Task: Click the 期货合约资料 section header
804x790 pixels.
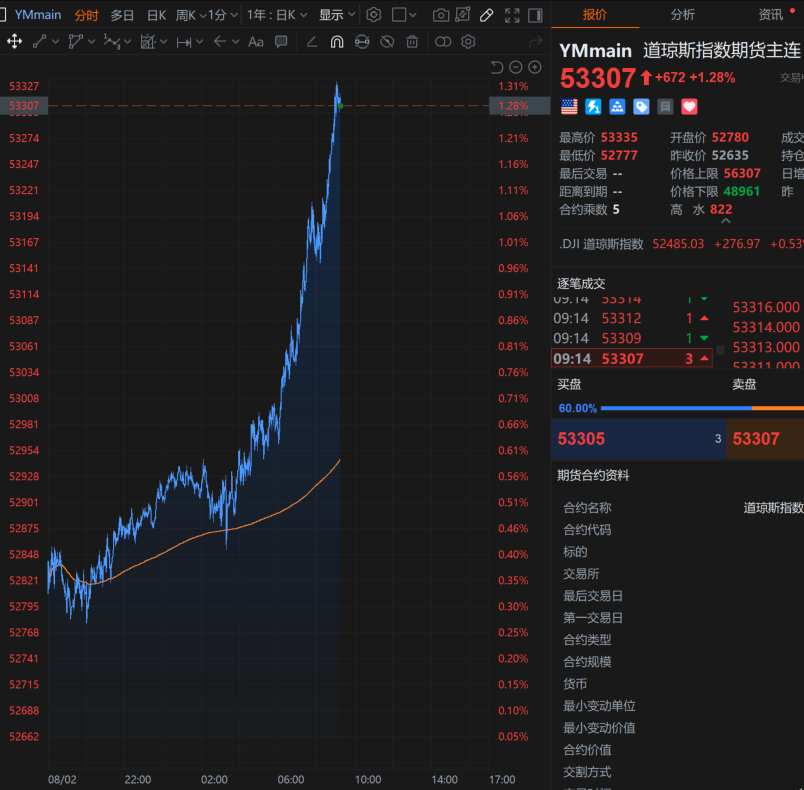Action: 593,475
